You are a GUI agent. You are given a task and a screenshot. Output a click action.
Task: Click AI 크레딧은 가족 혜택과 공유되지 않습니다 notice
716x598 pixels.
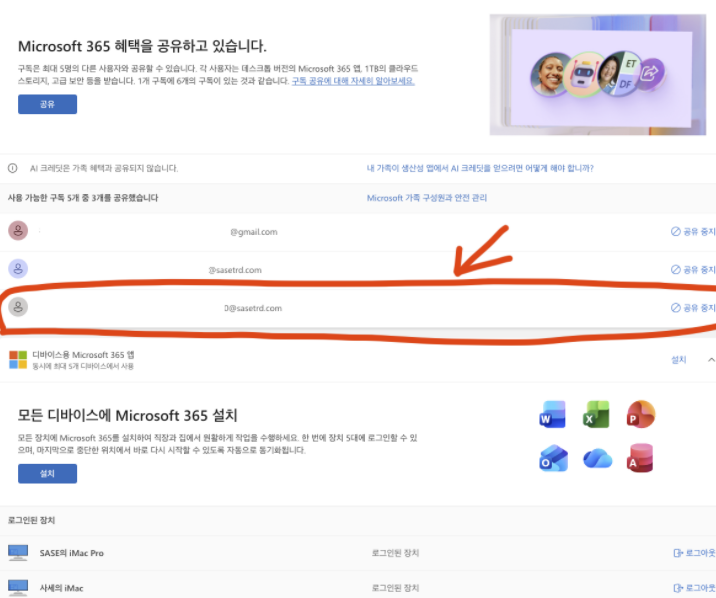pos(104,168)
